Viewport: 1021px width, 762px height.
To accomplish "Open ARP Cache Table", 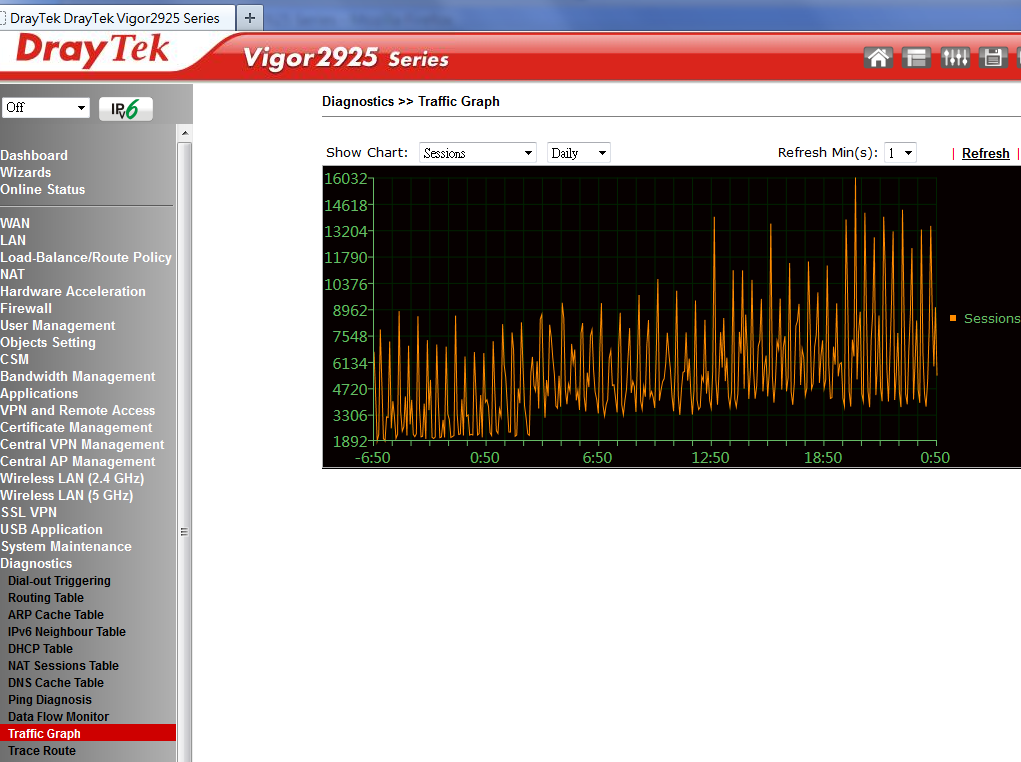I will (56, 614).
